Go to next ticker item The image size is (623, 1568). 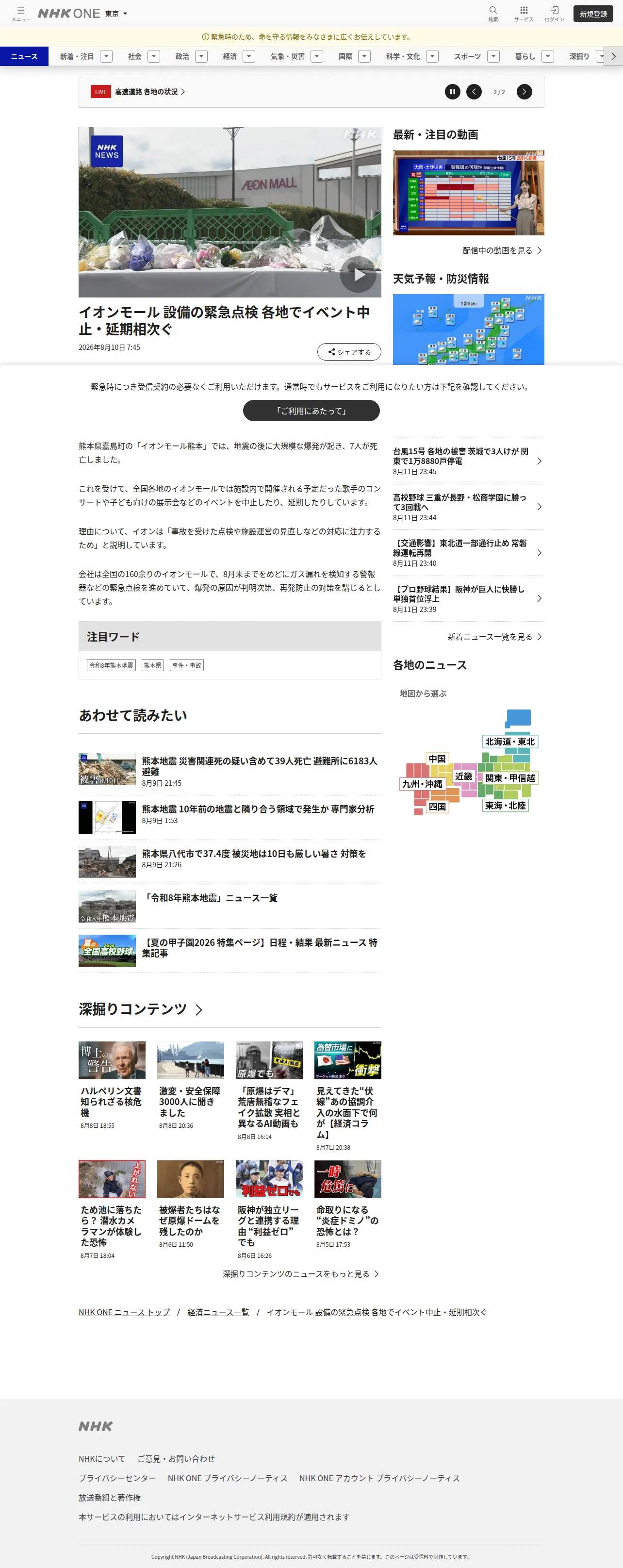tap(524, 92)
